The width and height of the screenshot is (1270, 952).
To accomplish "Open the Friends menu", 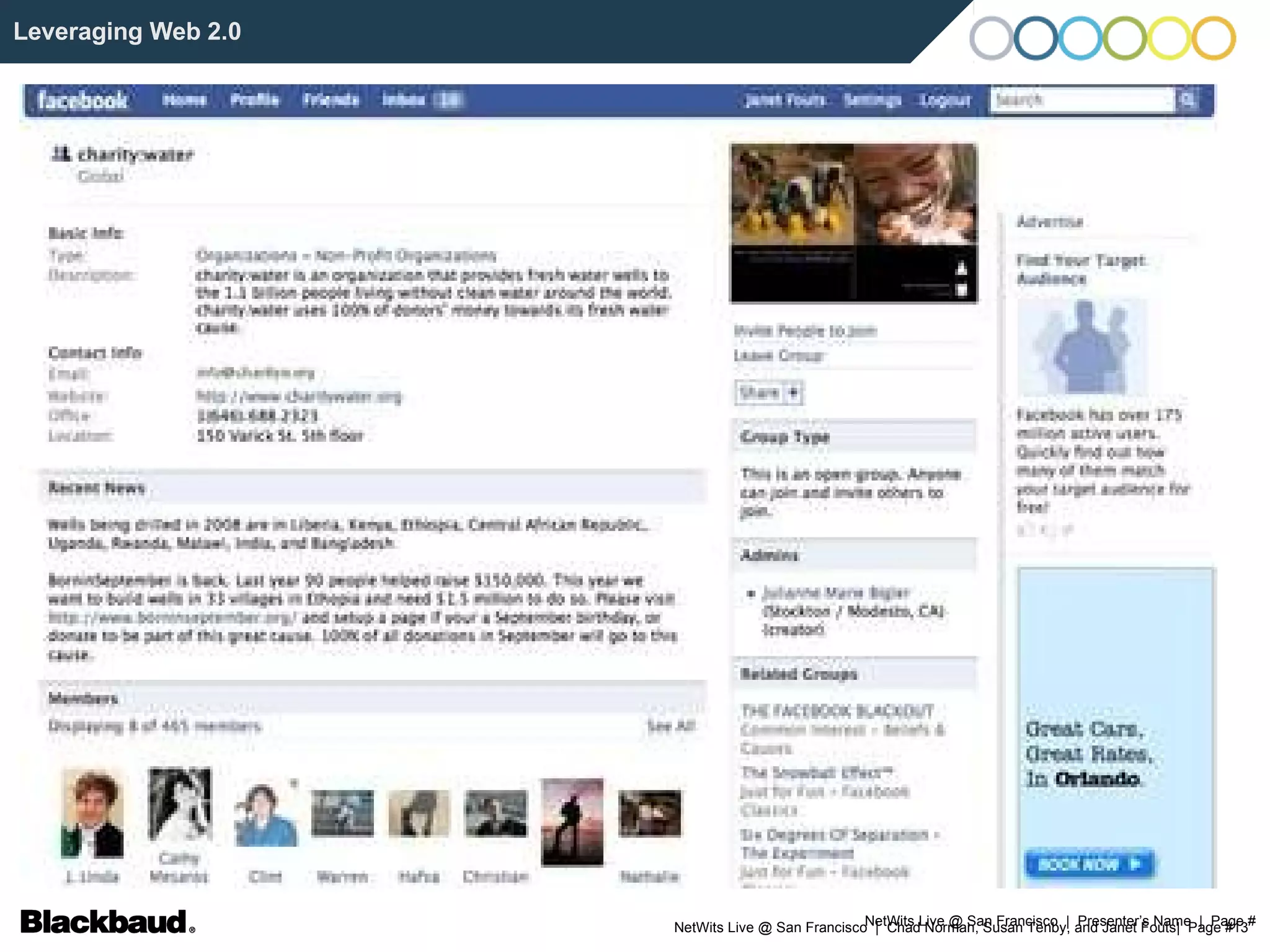I will pos(331,100).
